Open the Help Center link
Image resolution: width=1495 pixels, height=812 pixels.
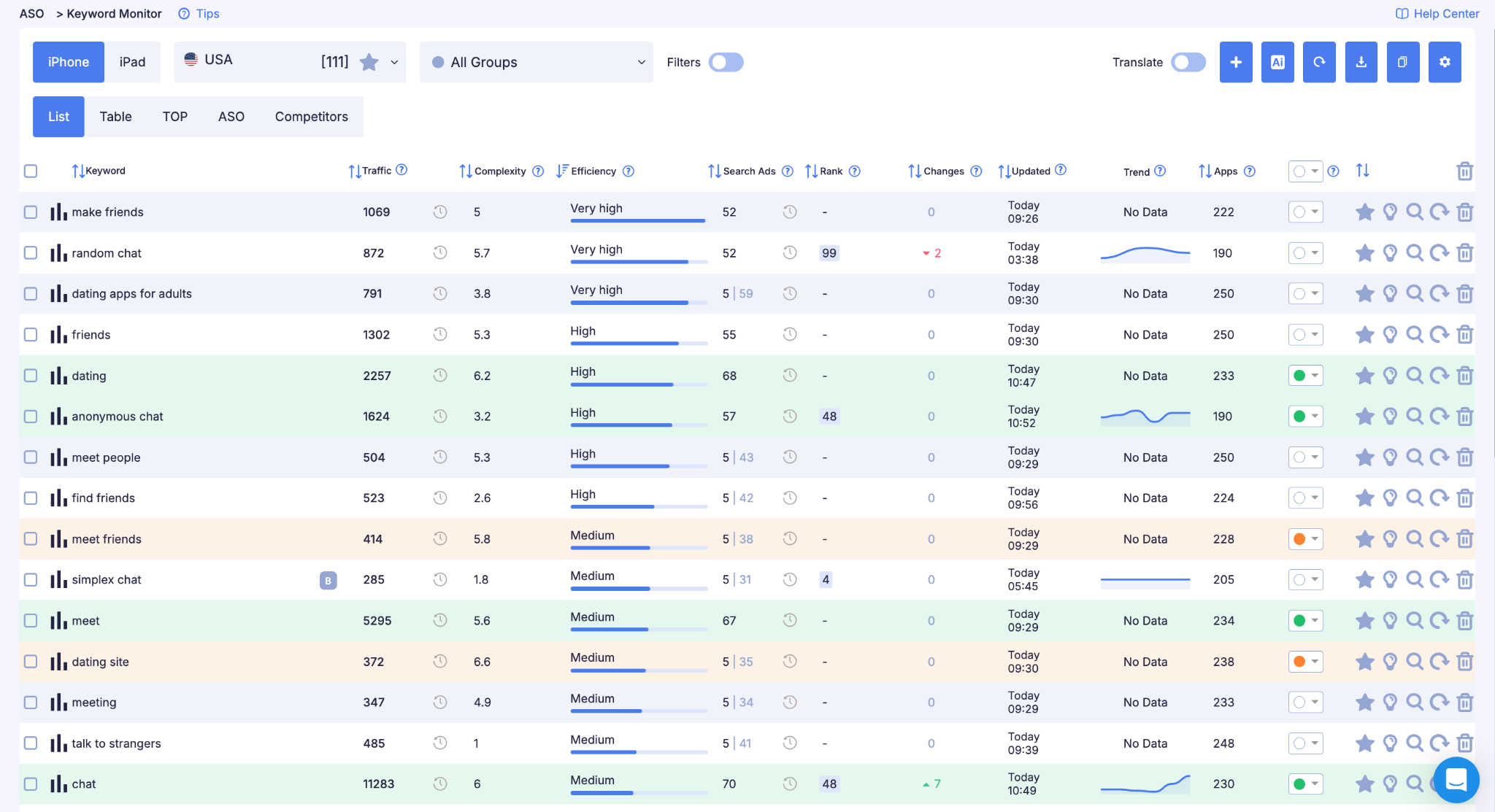pos(1437,13)
